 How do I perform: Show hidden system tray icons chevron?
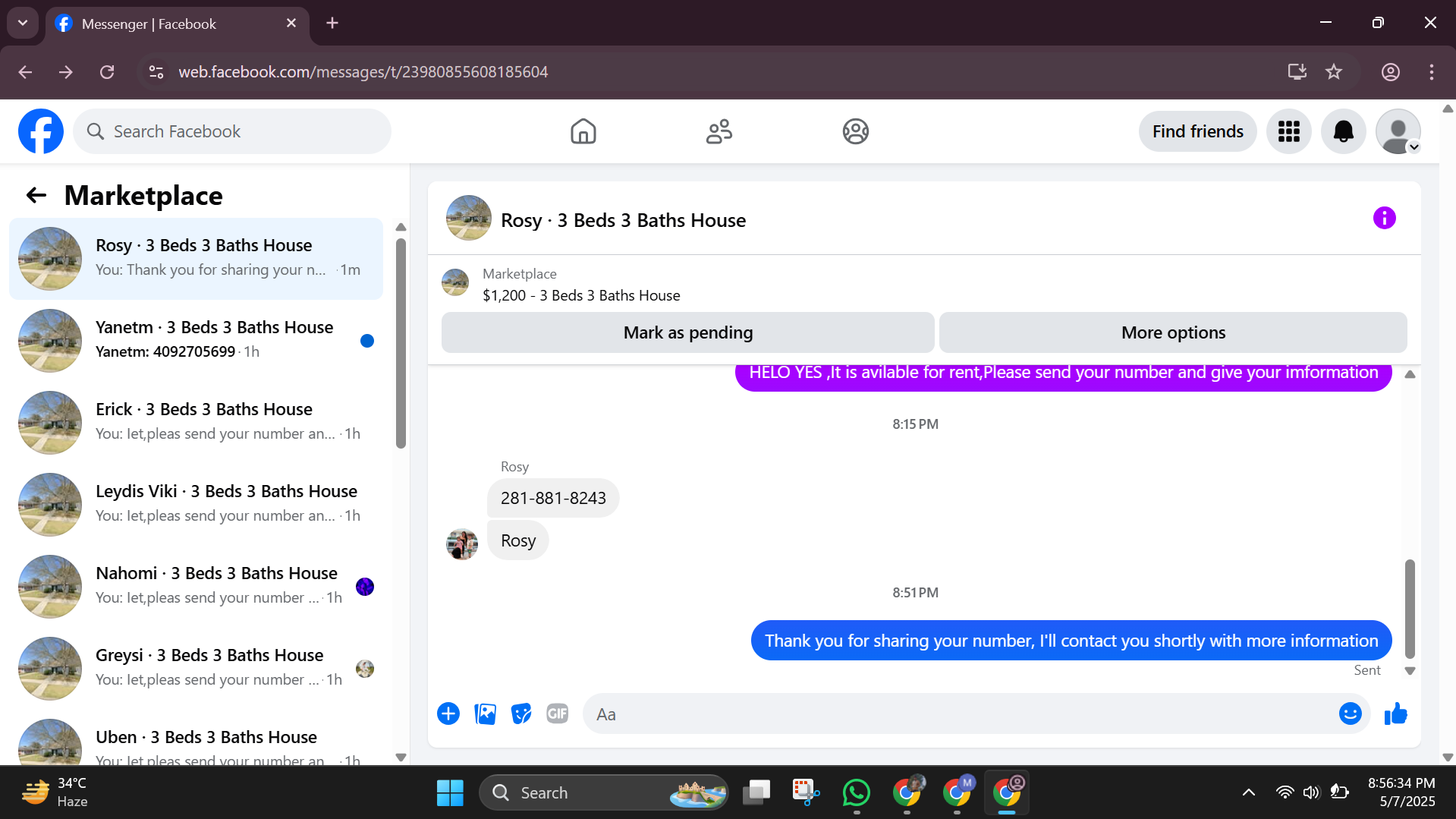[x=1248, y=793]
